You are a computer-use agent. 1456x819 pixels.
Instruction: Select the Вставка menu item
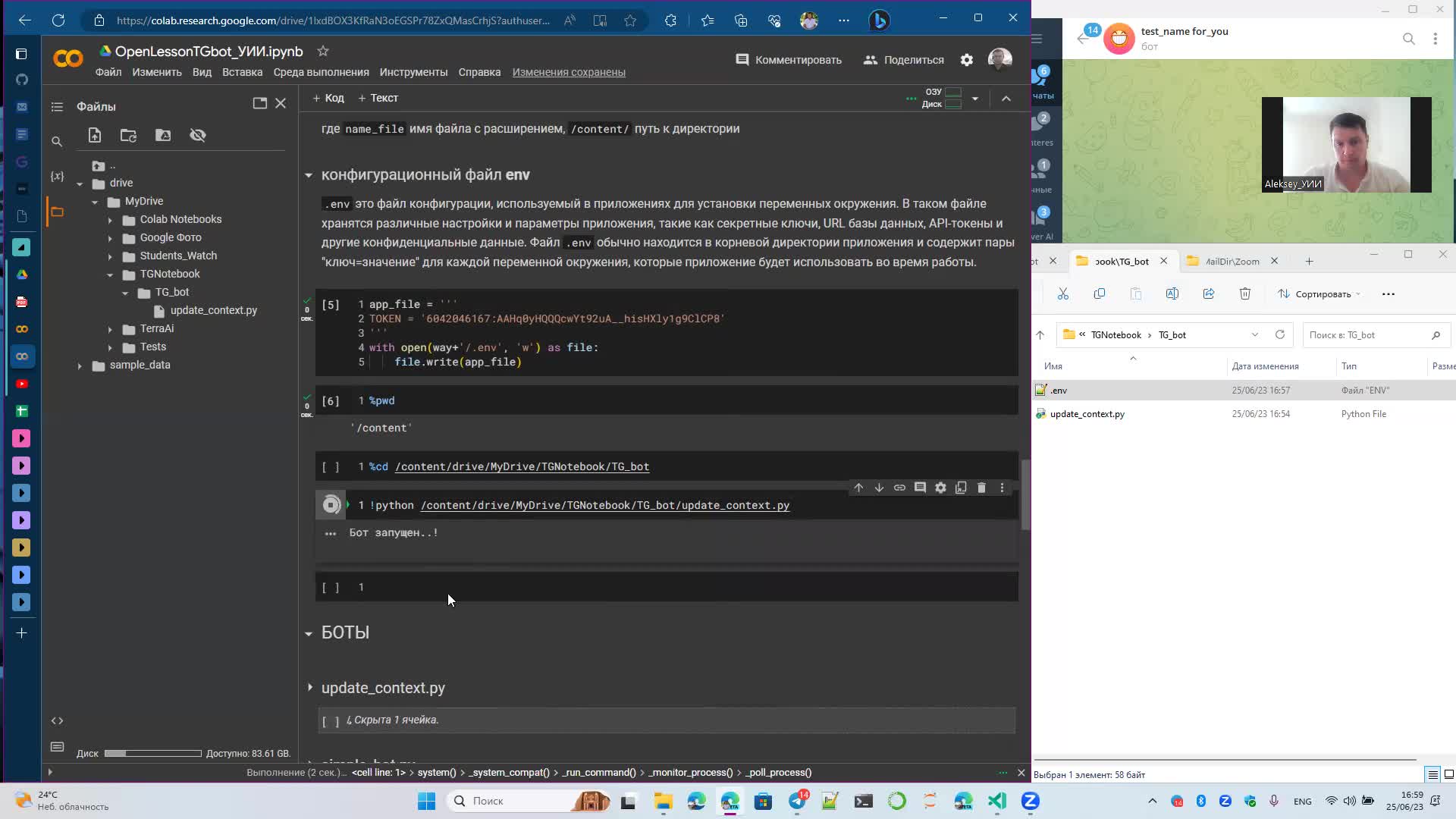[x=243, y=72]
